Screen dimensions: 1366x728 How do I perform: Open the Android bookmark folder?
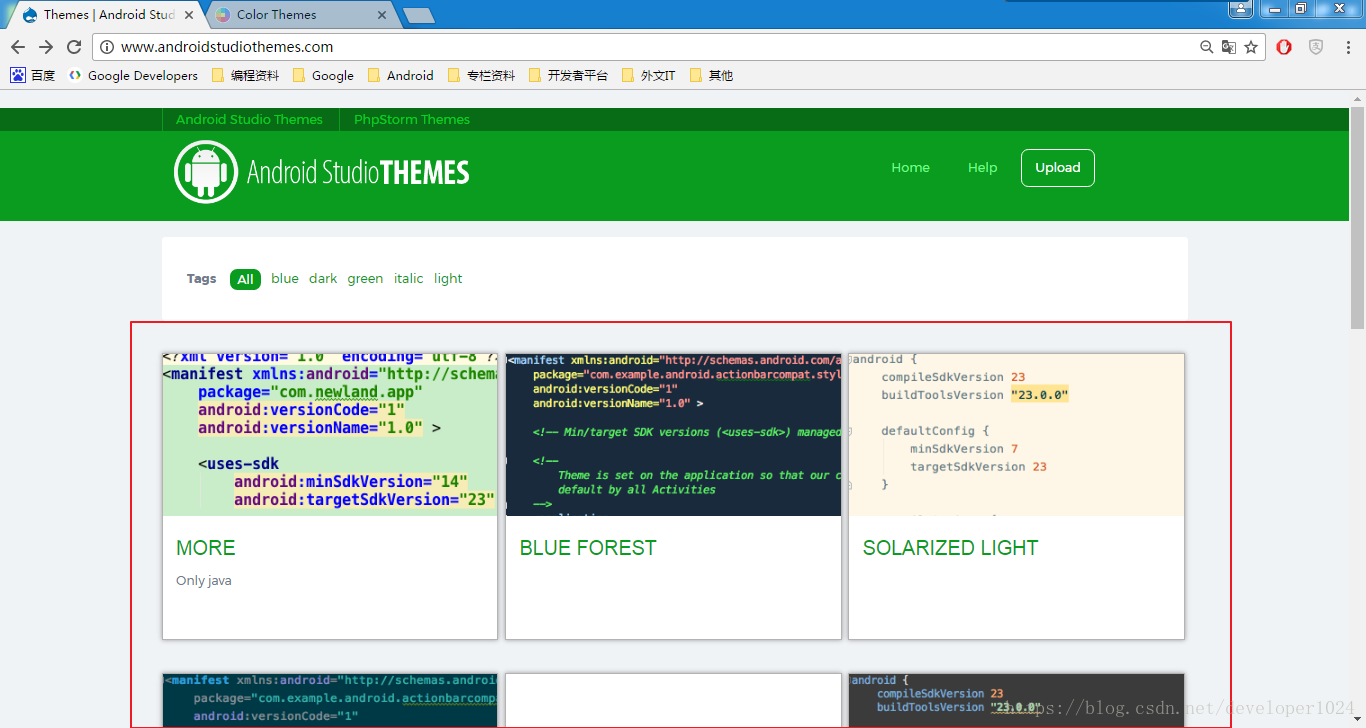click(400, 75)
